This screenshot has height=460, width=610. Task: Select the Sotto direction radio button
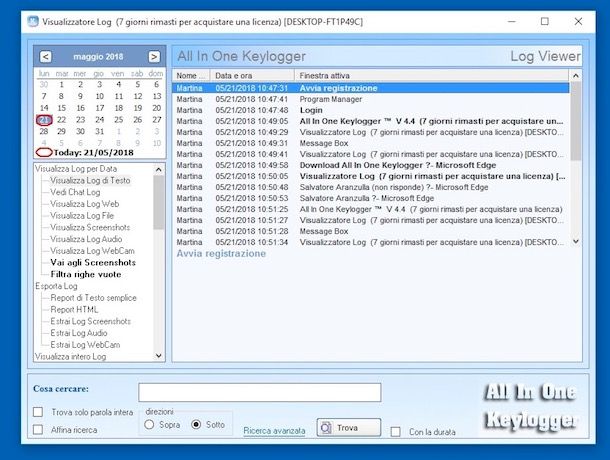pos(196,425)
